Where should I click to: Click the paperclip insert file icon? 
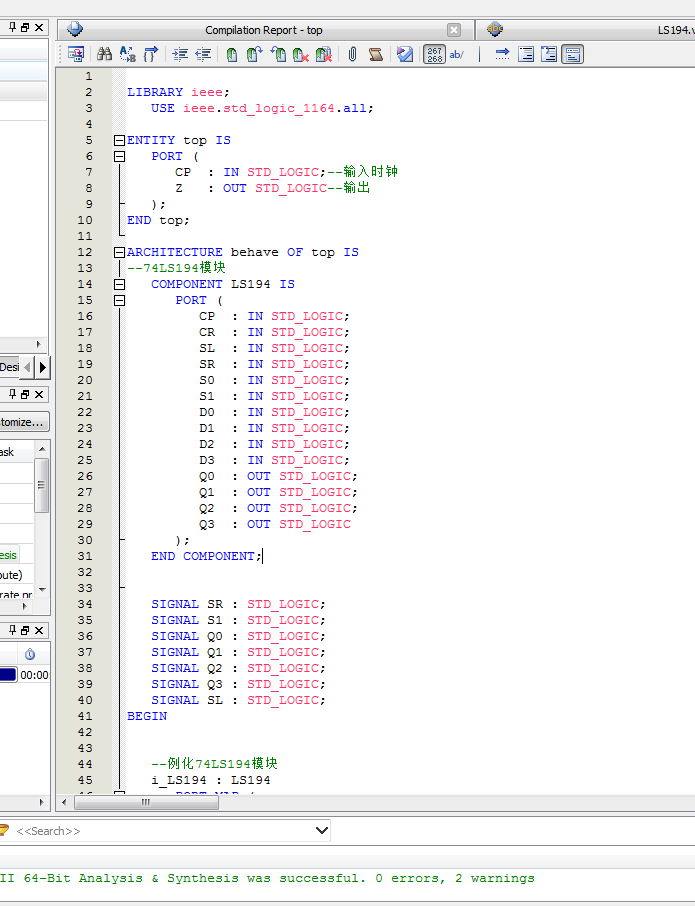(x=352, y=54)
